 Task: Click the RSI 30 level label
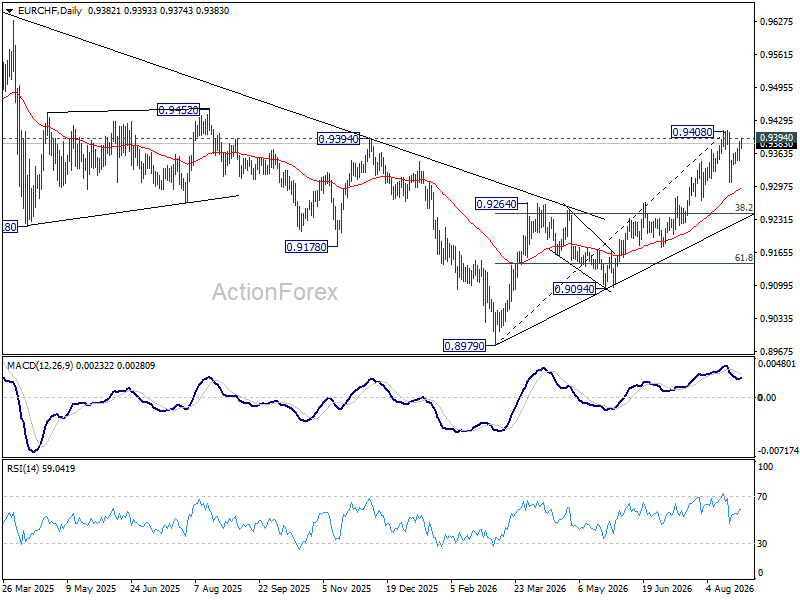click(762, 544)
